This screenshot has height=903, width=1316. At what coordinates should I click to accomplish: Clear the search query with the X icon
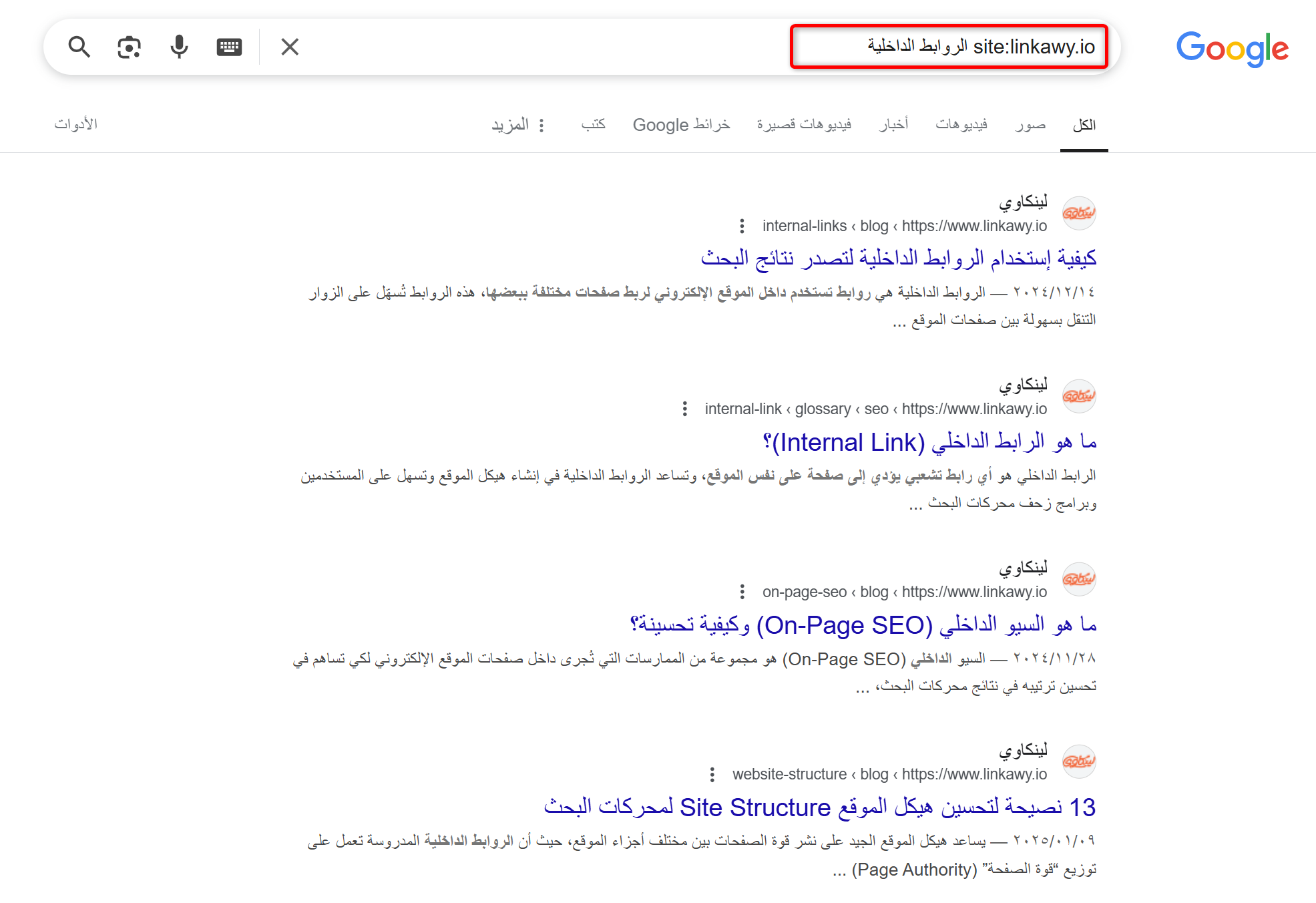point(289,47)
